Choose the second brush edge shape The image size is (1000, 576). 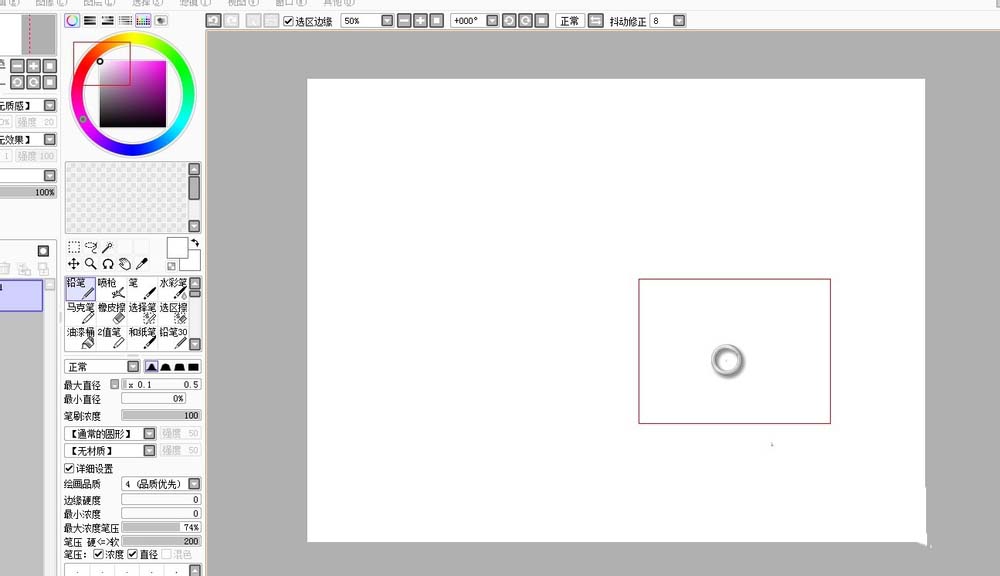[x=165, y=367]
